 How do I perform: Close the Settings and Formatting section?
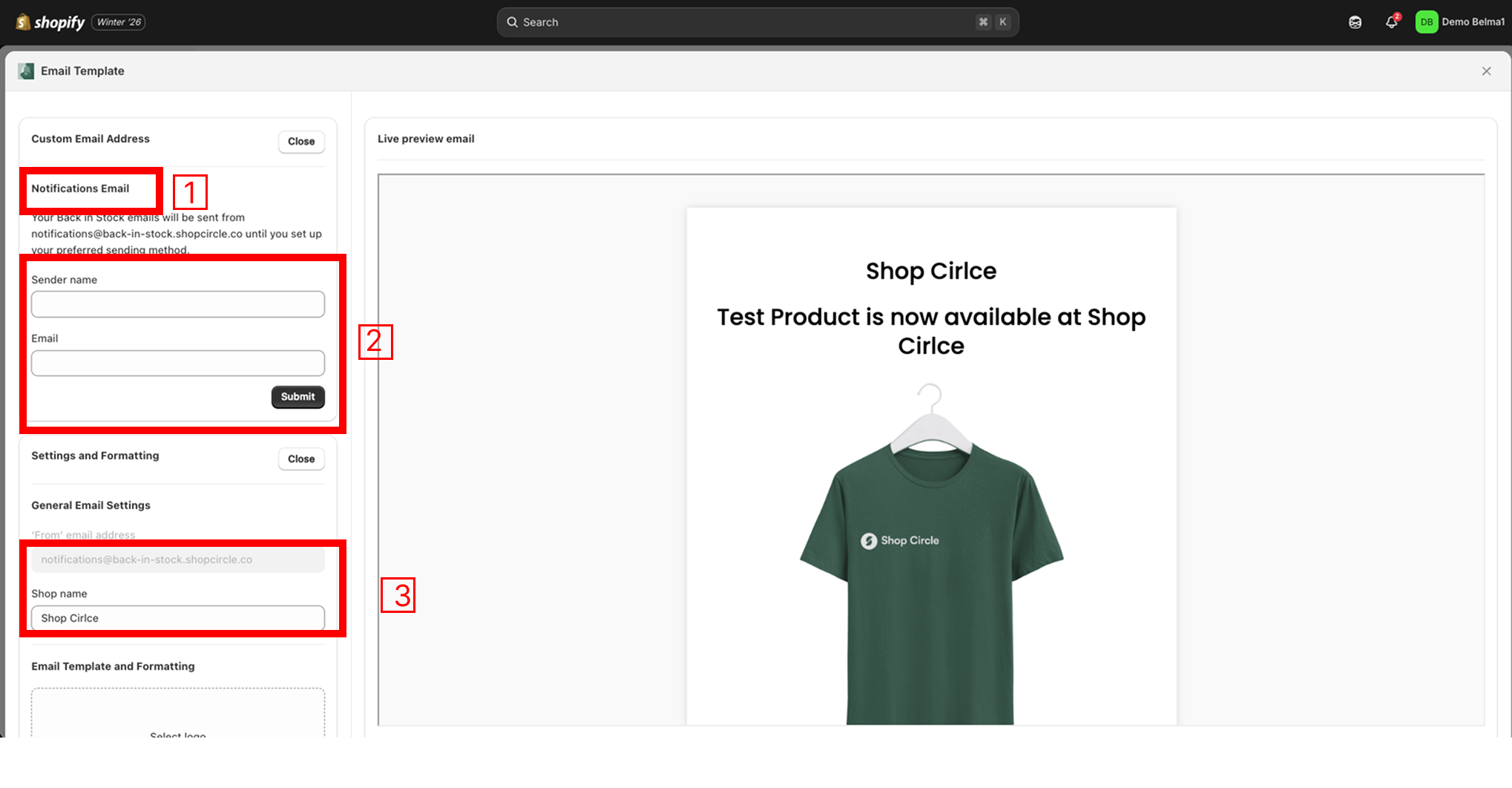pyautogui.click(x=301, y=459)
